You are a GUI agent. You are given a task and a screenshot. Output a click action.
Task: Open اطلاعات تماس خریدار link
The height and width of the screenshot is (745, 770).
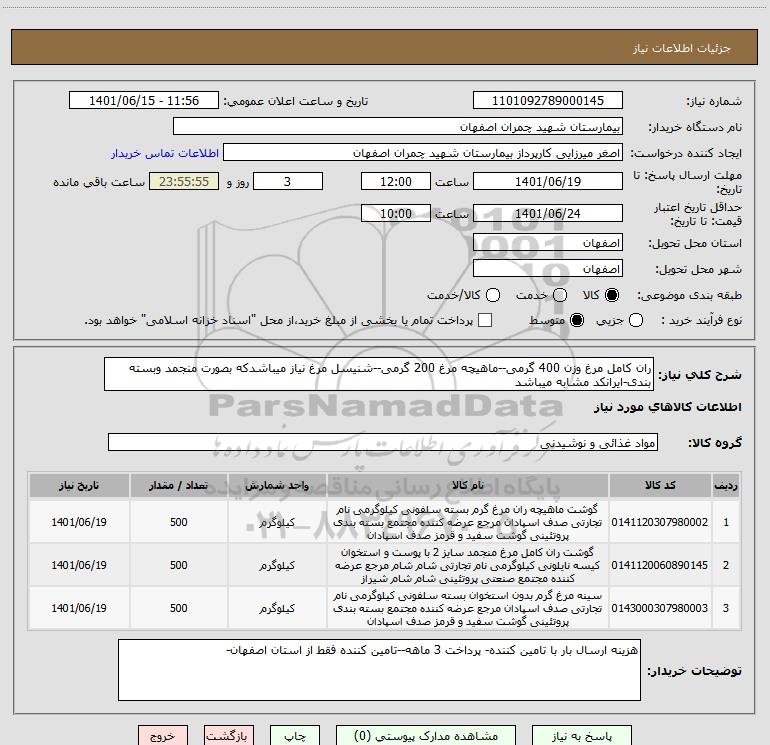pos(165,153)
